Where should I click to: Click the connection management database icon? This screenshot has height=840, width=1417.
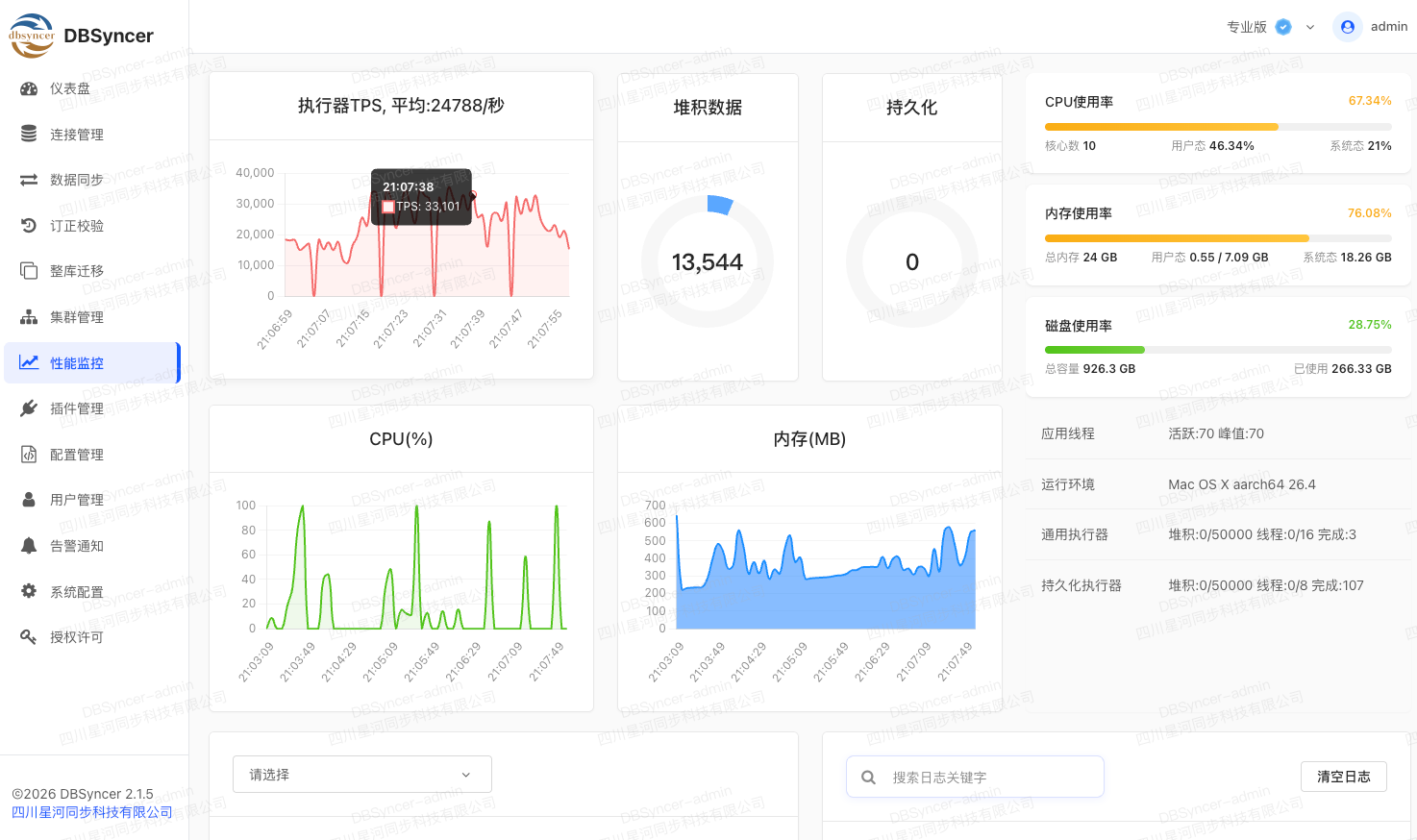tap(29, 134)
